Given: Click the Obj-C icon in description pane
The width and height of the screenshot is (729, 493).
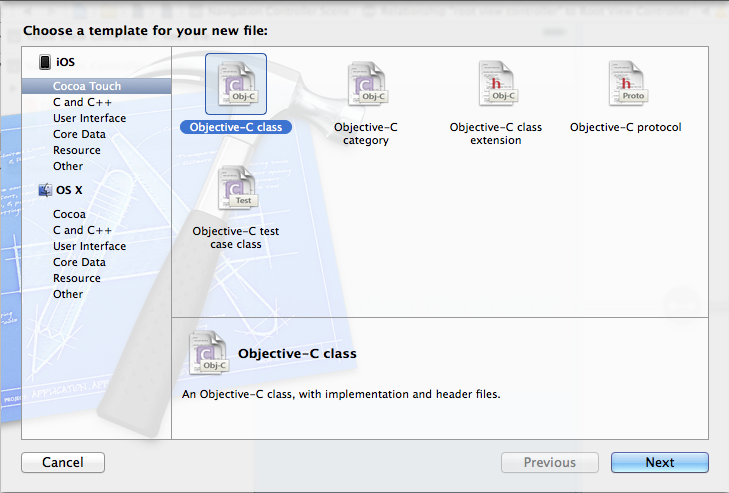Looking at the screenshot, I should coord(208,352).
